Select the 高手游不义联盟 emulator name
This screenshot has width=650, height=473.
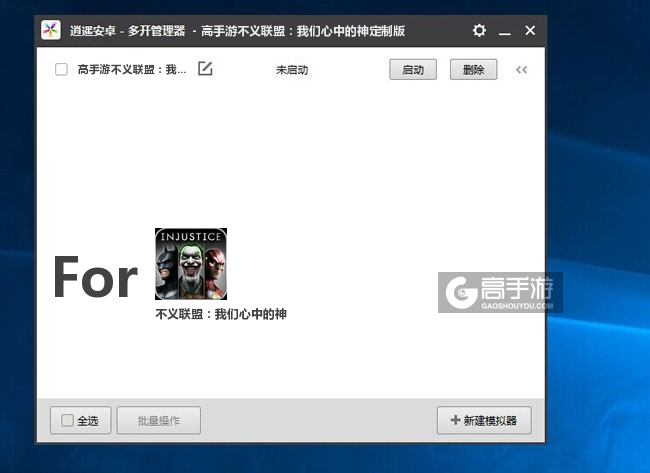132,70
